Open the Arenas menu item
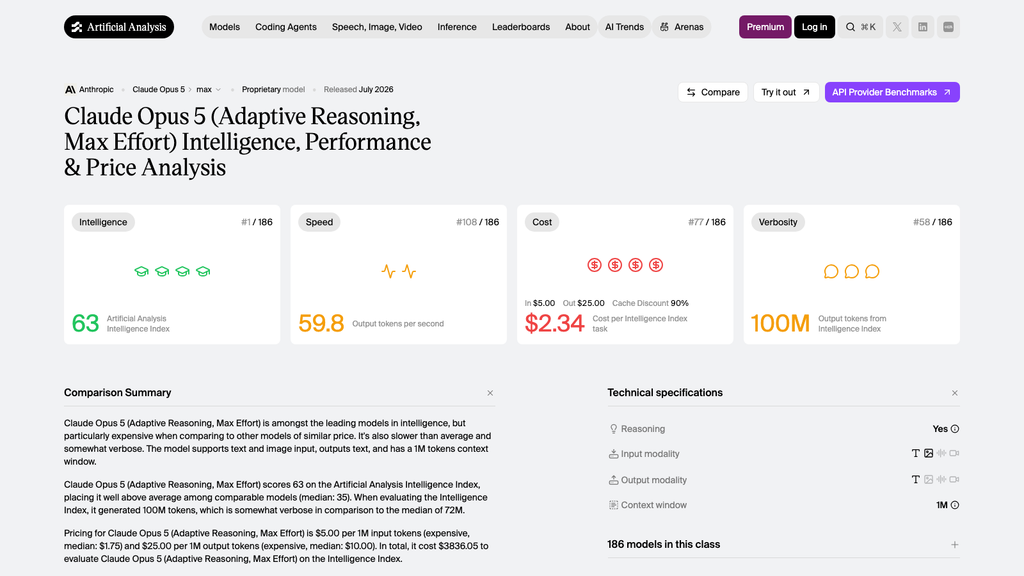 (x=681, y=27)
